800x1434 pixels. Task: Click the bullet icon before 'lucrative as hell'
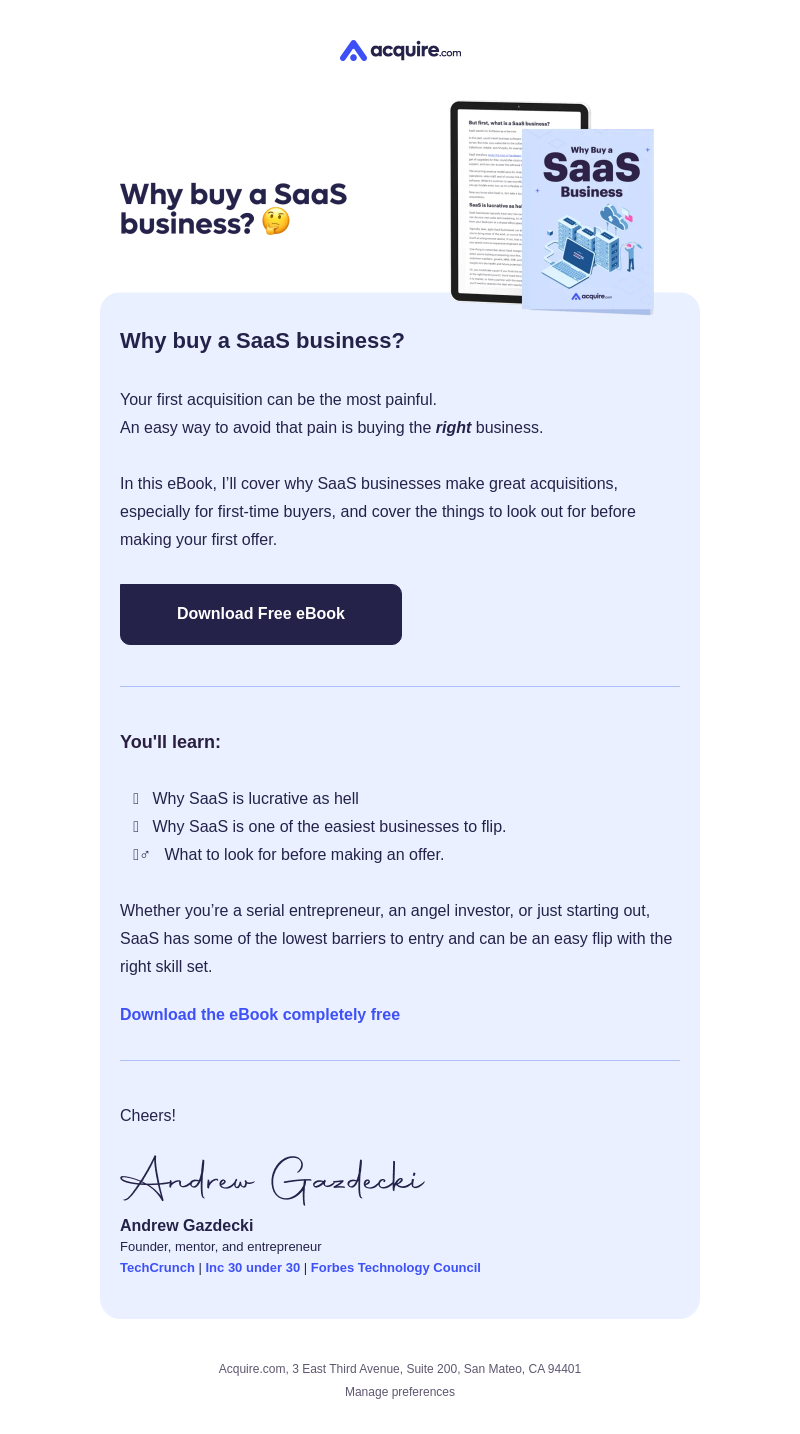pyautogui.click(x=136, y=799)
